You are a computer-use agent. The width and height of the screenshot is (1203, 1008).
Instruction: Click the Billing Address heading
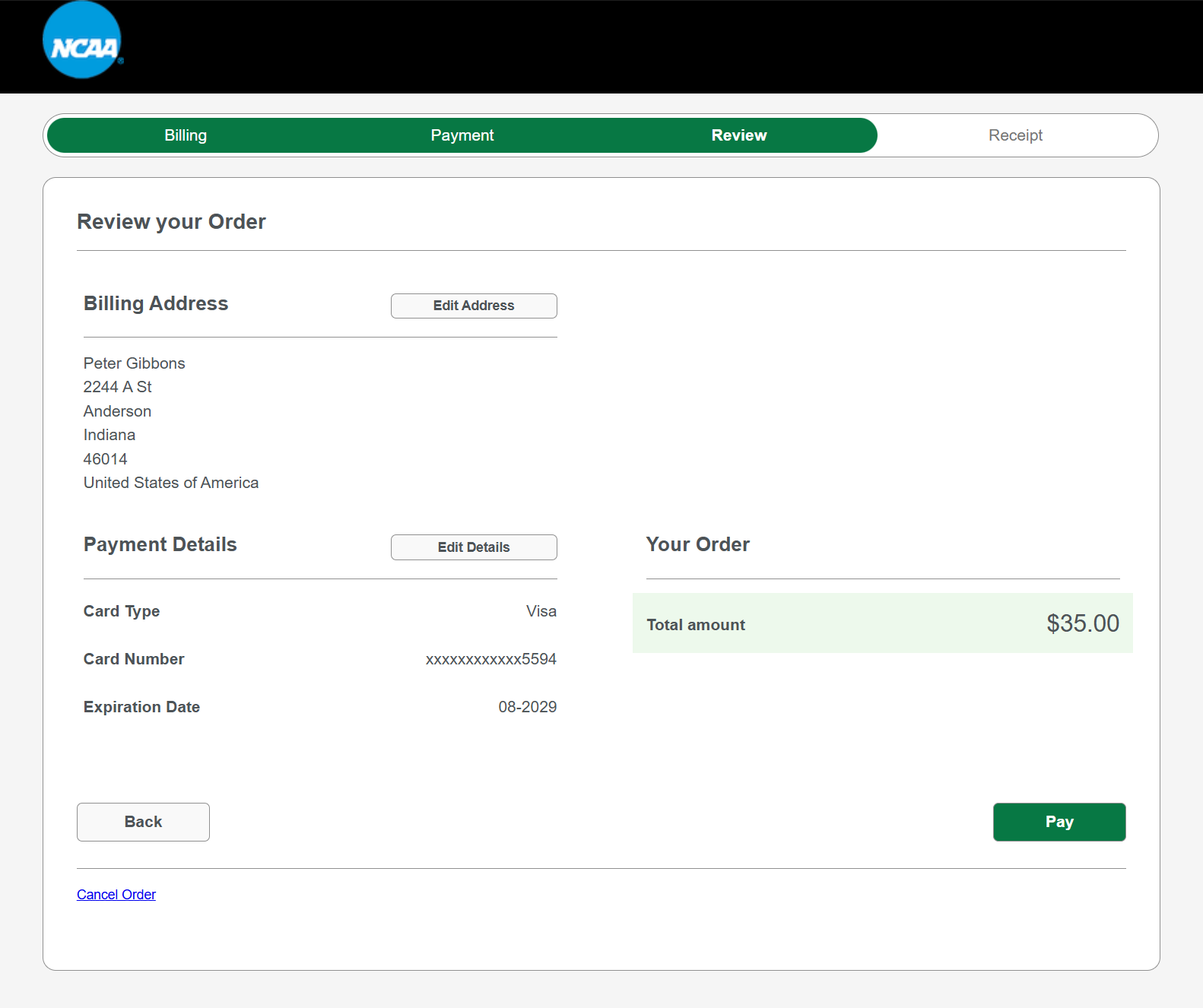tap(156, 303)
